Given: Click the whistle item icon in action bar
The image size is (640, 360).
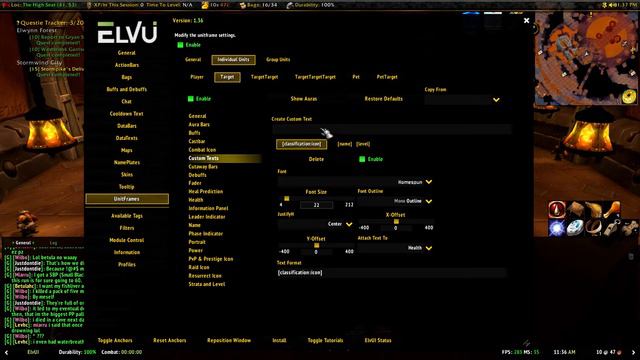Looking at the screenshot, I should [x=611, y=228].
